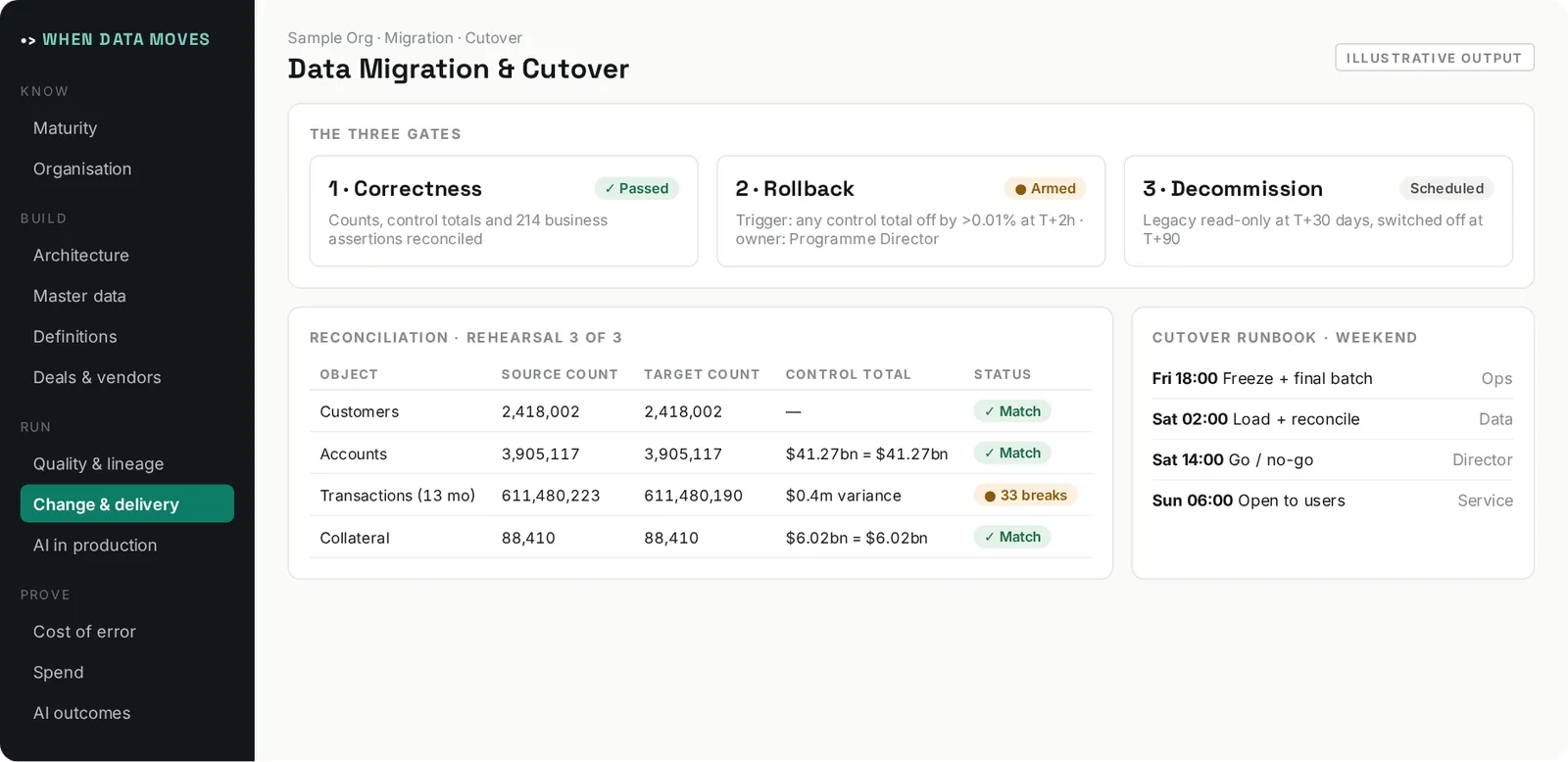This screenshot has width=1568, height=762.
Task: Click the $6.02bn = $6.02bn control total
Action: (x=857, y=538)
